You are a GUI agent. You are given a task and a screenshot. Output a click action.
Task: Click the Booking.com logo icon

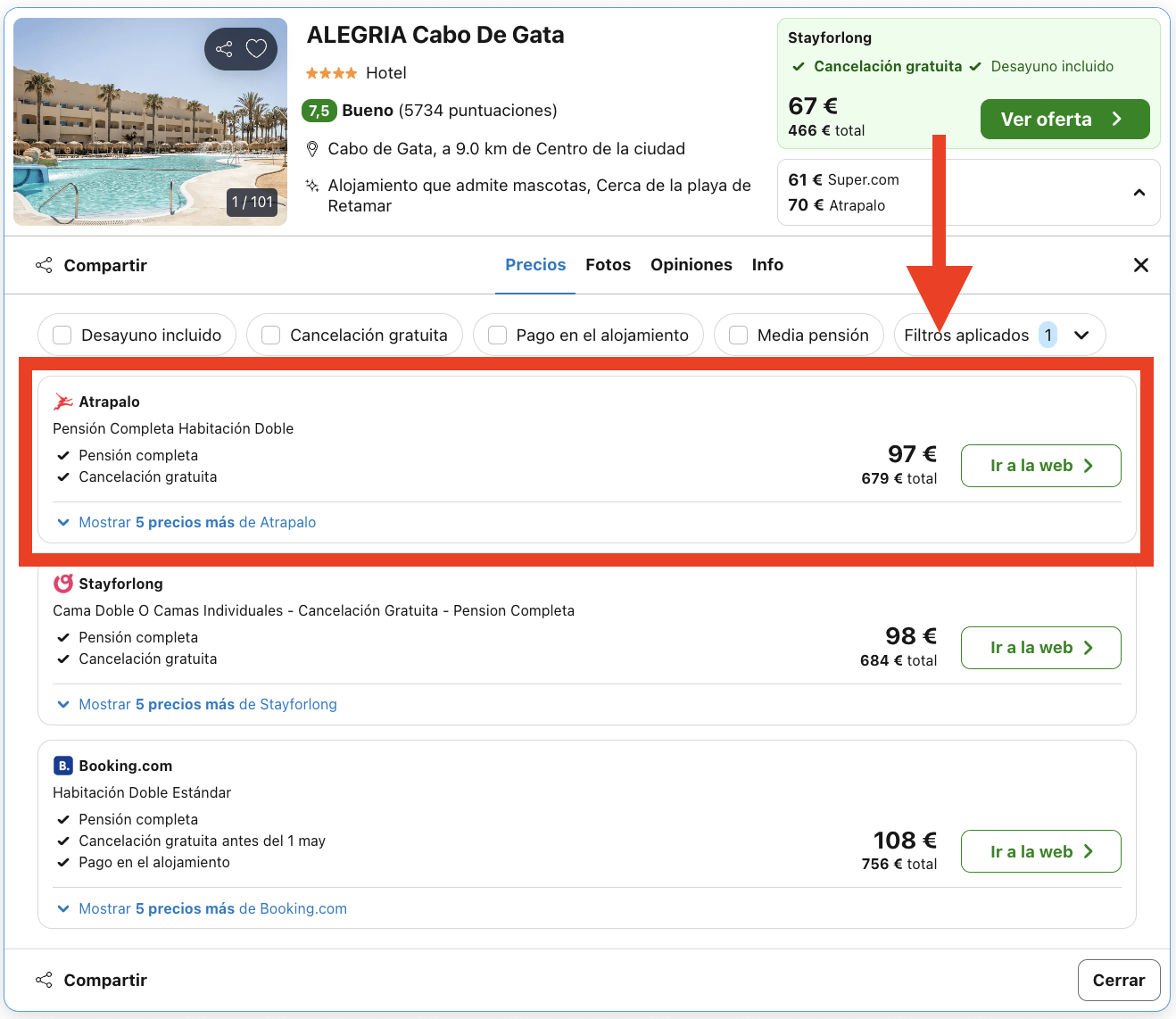point(63,766)
